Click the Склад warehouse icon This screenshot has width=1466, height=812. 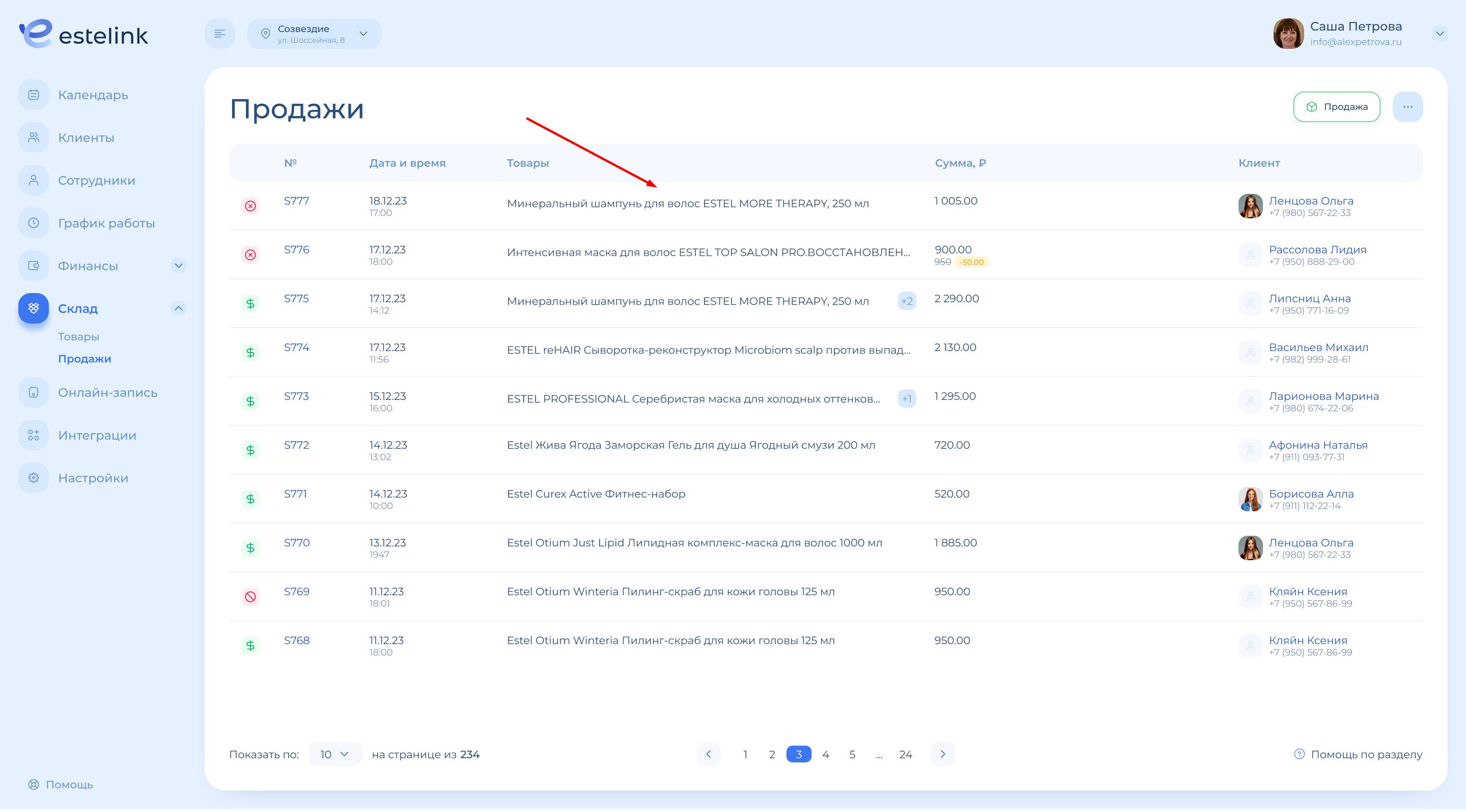34,308
